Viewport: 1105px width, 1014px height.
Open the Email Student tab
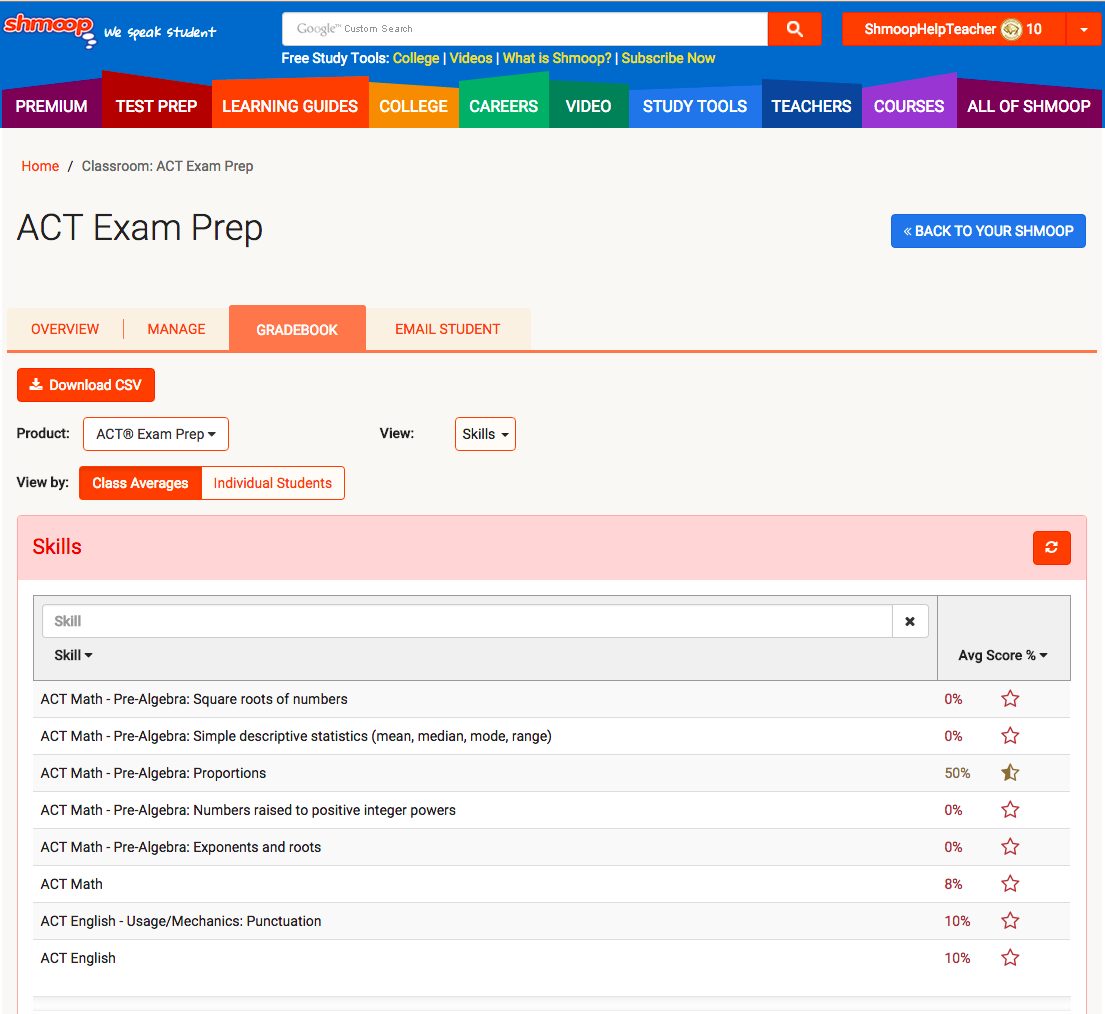coord(447,329)
